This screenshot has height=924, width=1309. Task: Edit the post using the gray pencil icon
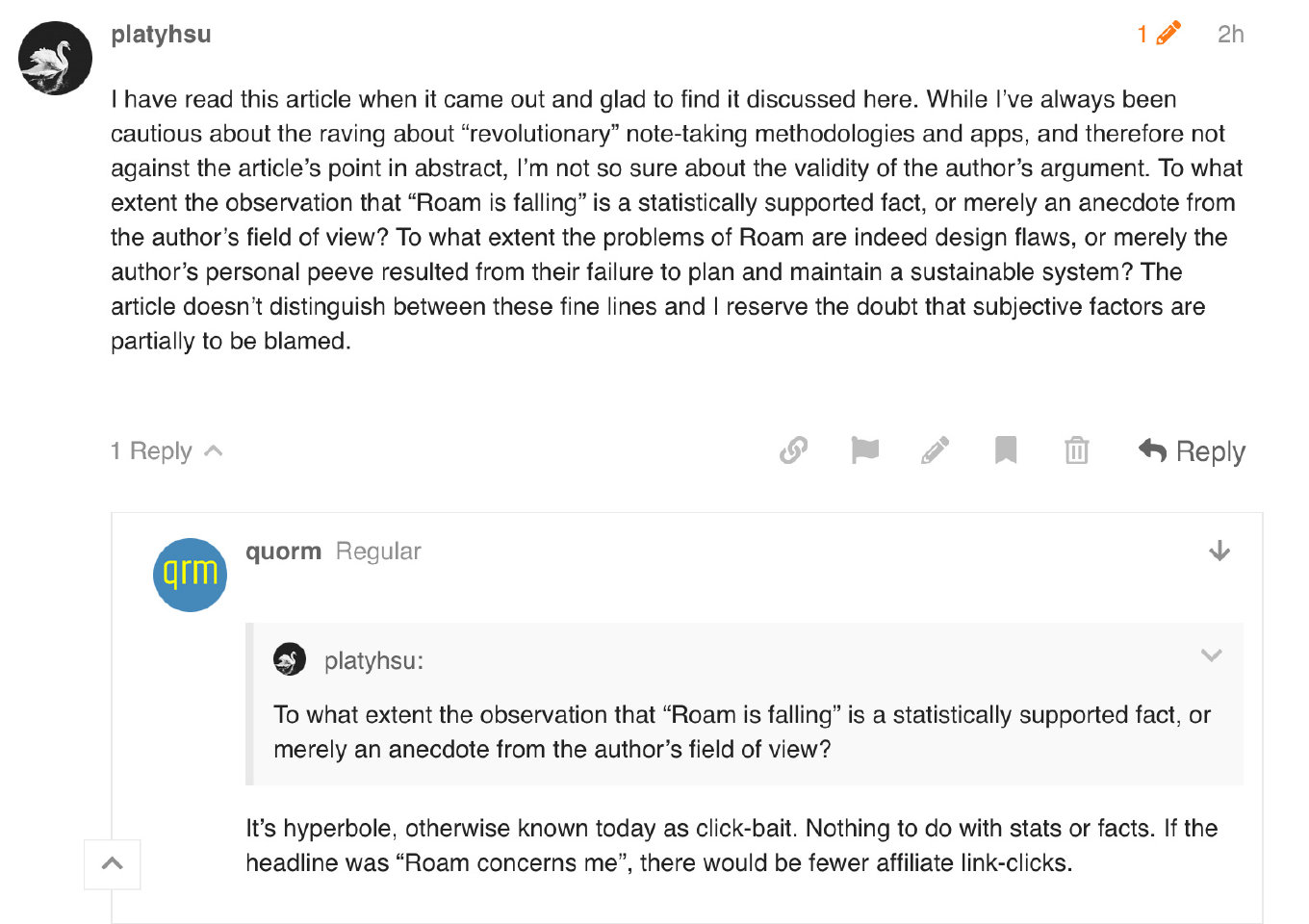pyautogui.click(x=935, y=450)
